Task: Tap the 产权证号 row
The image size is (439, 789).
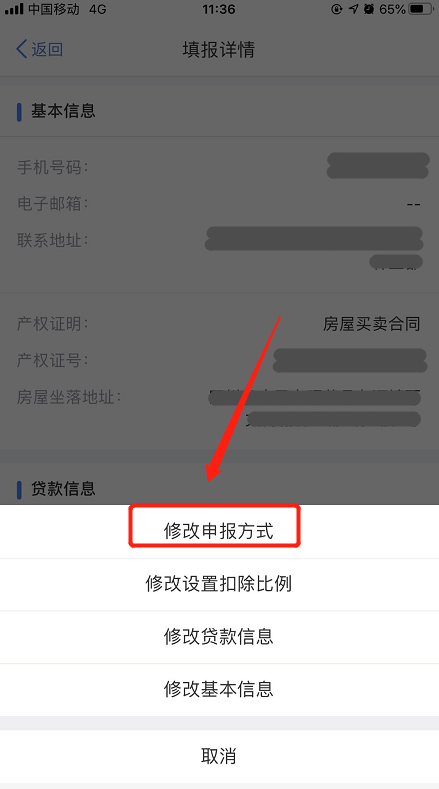Action: click(219, 360)
